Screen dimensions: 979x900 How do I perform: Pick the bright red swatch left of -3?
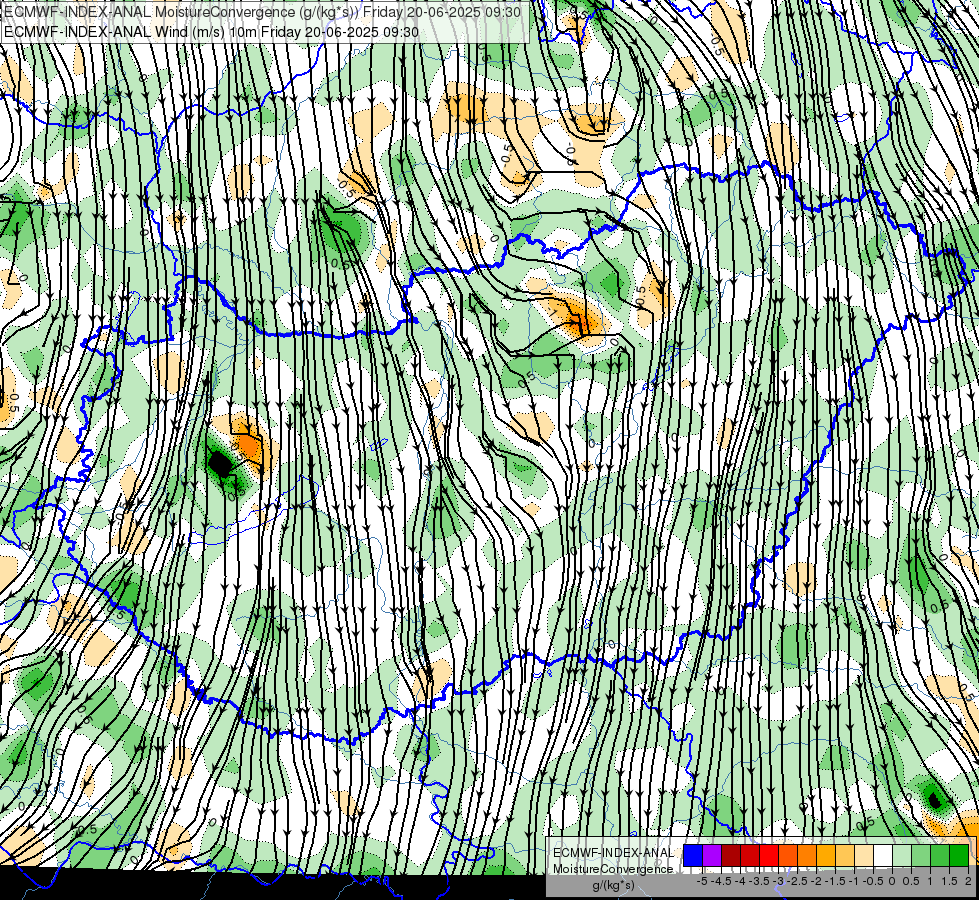coord(769,856)
